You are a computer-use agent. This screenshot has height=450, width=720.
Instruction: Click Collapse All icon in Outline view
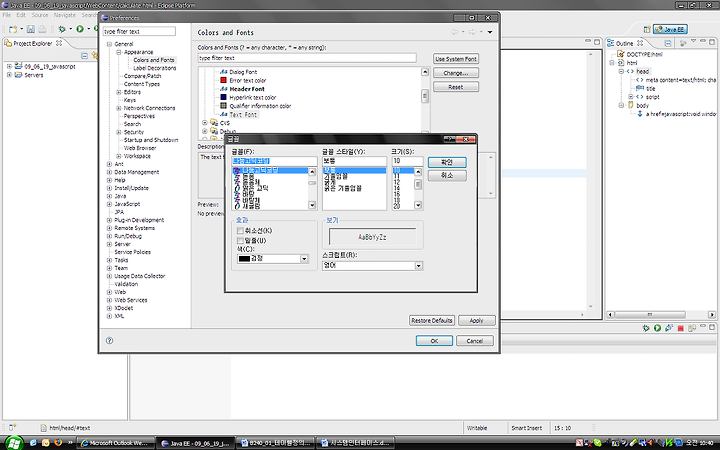668,43
